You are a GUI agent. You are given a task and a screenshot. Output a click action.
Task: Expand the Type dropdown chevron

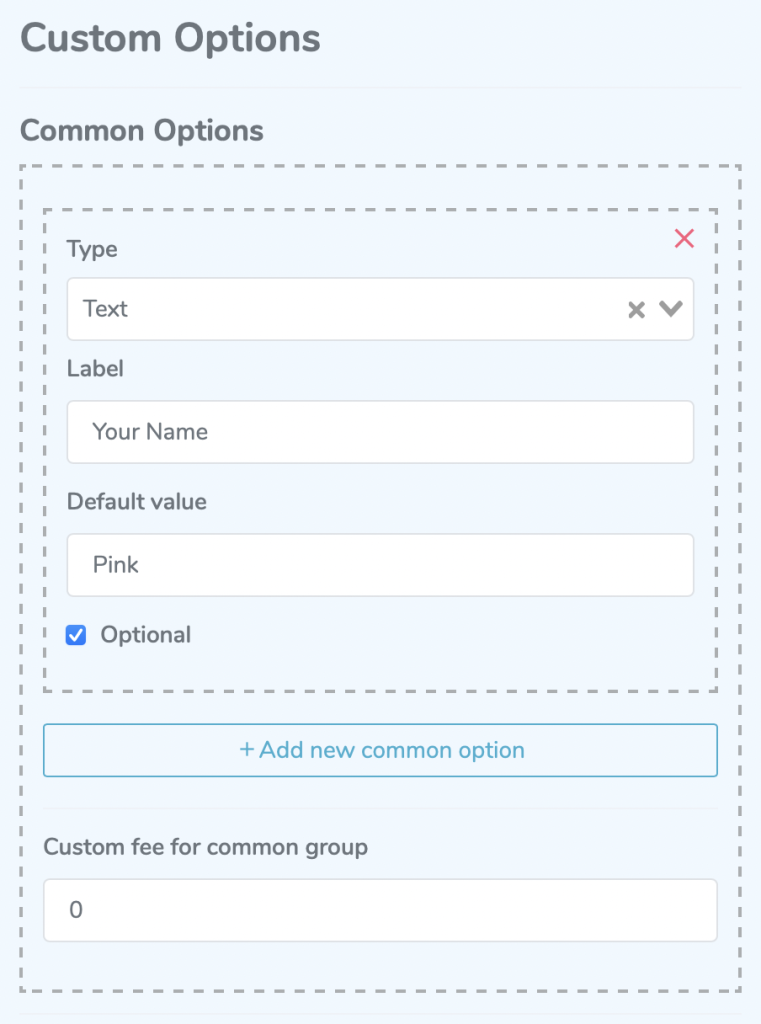(671, 308)
